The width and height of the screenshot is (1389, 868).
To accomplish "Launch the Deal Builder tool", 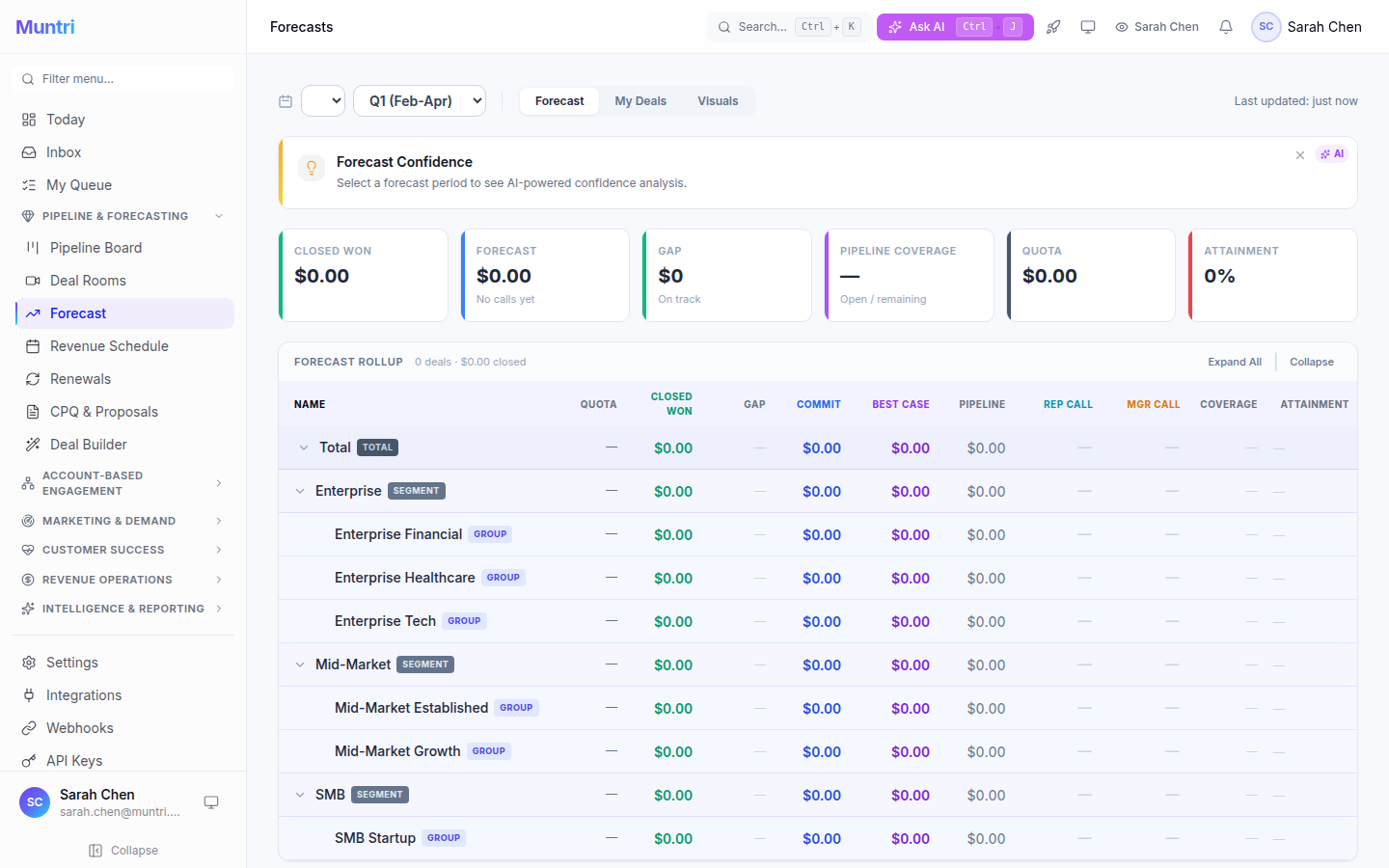I will point(90,444).
